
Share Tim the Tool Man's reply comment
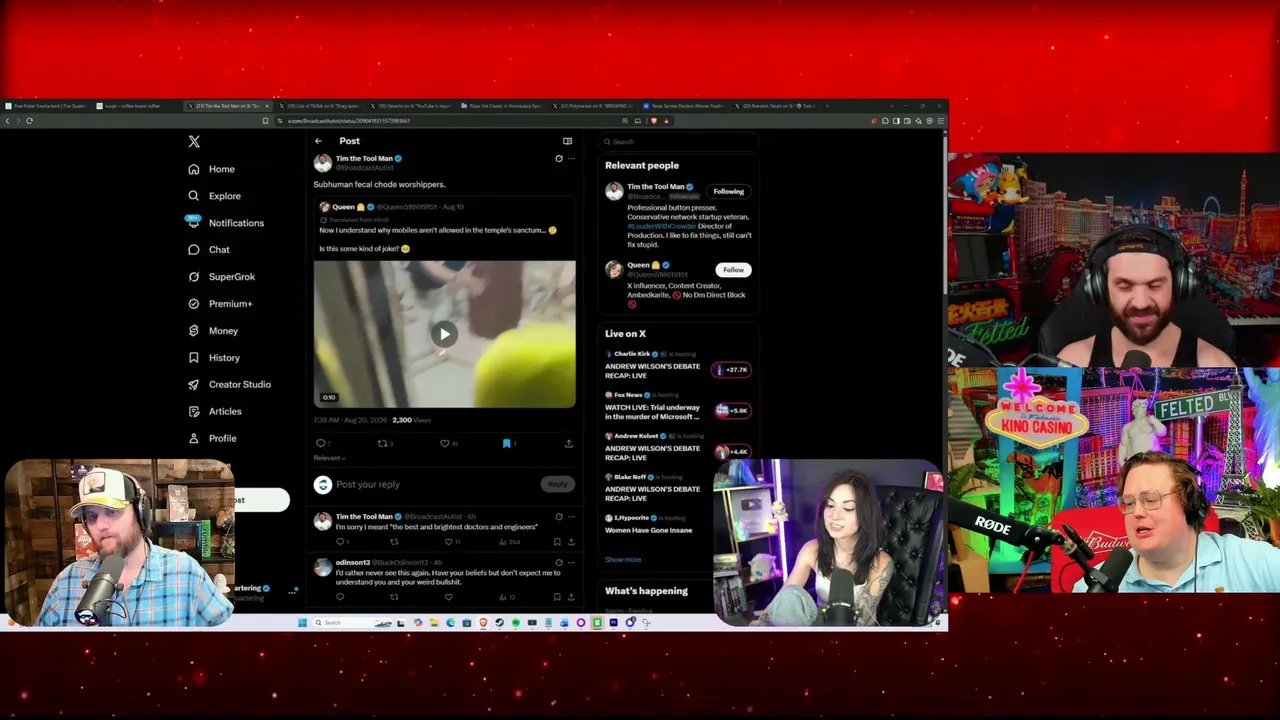[571, 542]
